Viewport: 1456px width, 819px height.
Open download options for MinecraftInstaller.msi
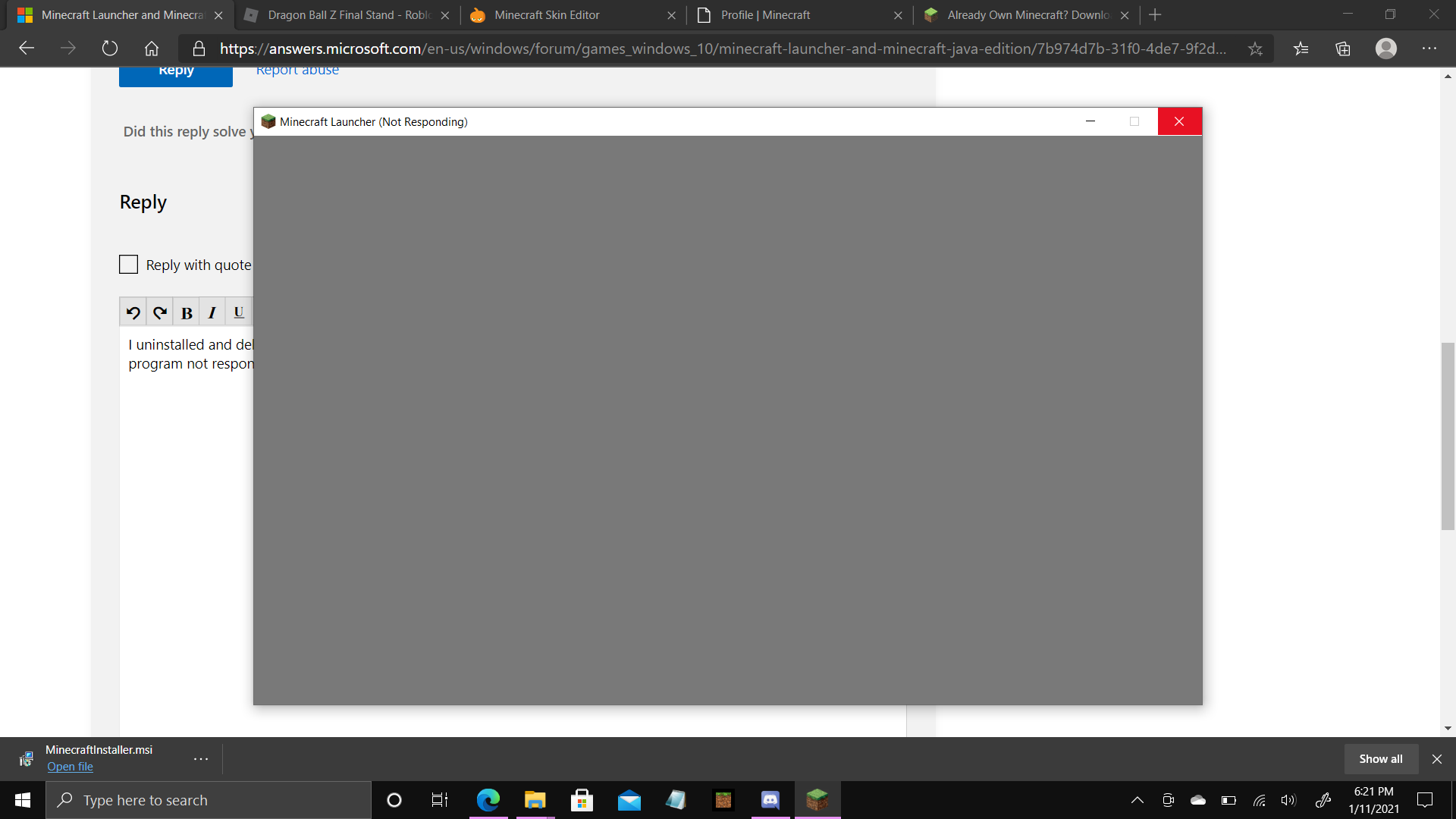coord(201,758)
